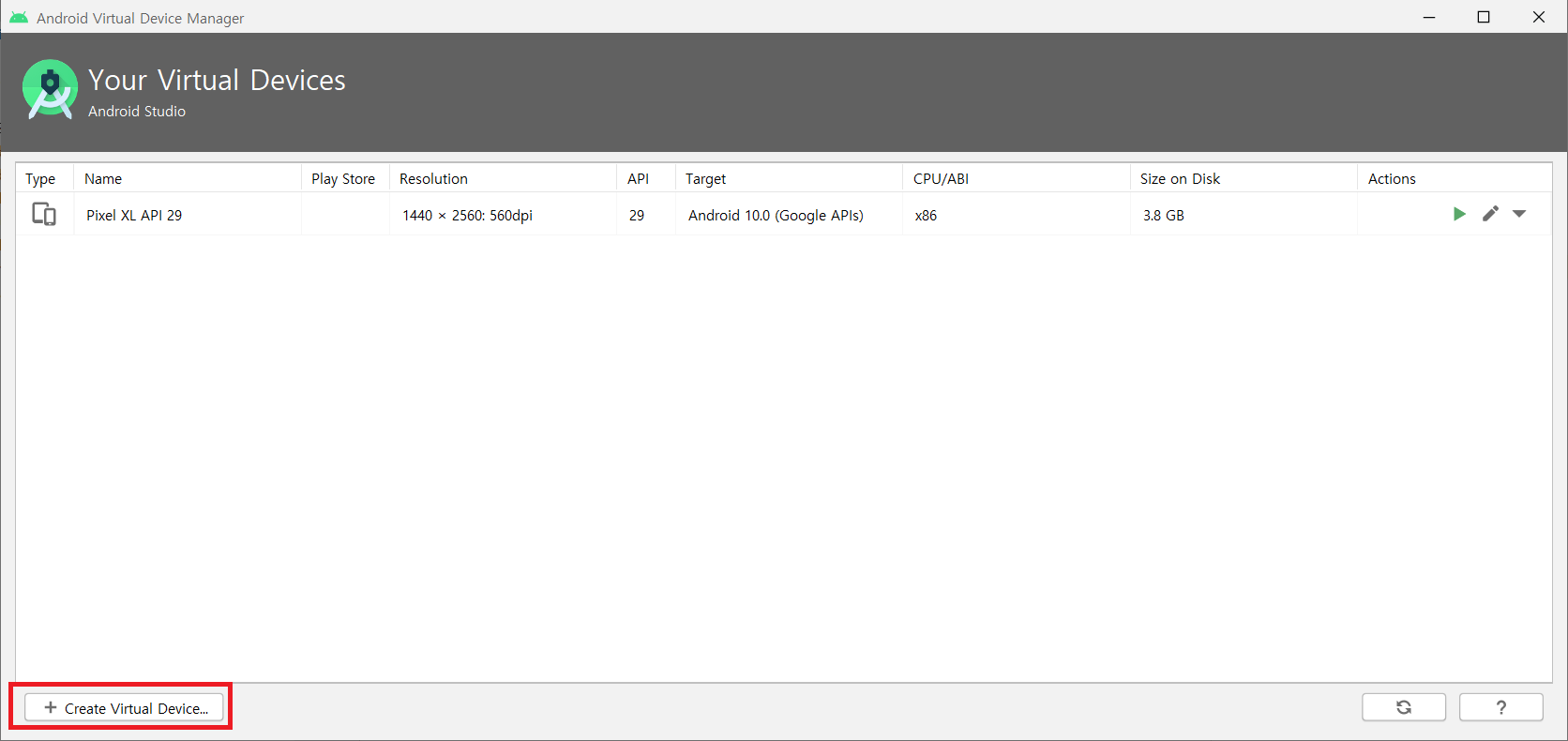
Task: Click the Android Studio logo icon
Action: (x=51, y=90)
